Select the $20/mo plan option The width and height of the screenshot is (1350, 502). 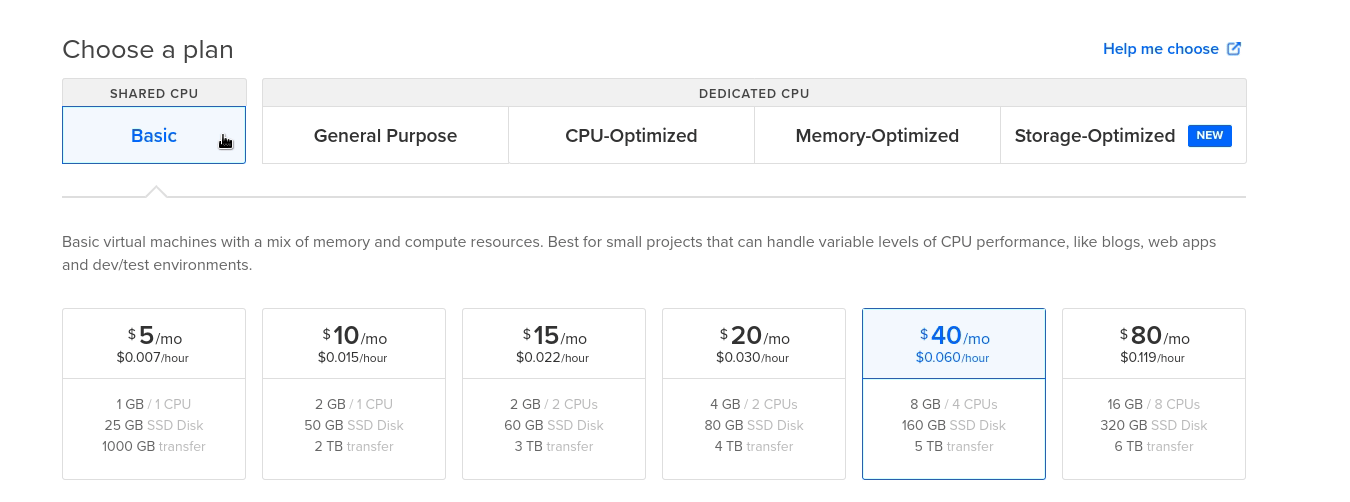click(754, 344)
